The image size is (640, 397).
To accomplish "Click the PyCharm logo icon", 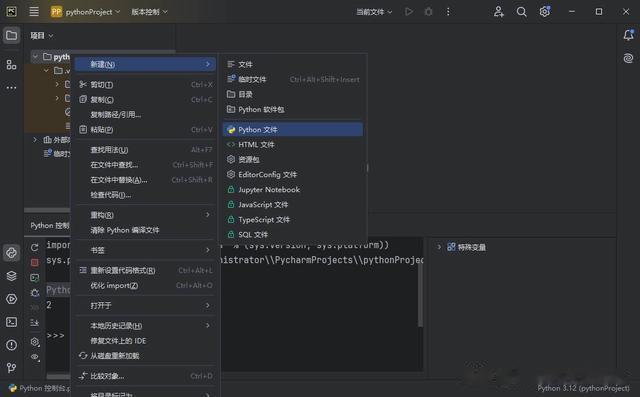I will point(11,12).
